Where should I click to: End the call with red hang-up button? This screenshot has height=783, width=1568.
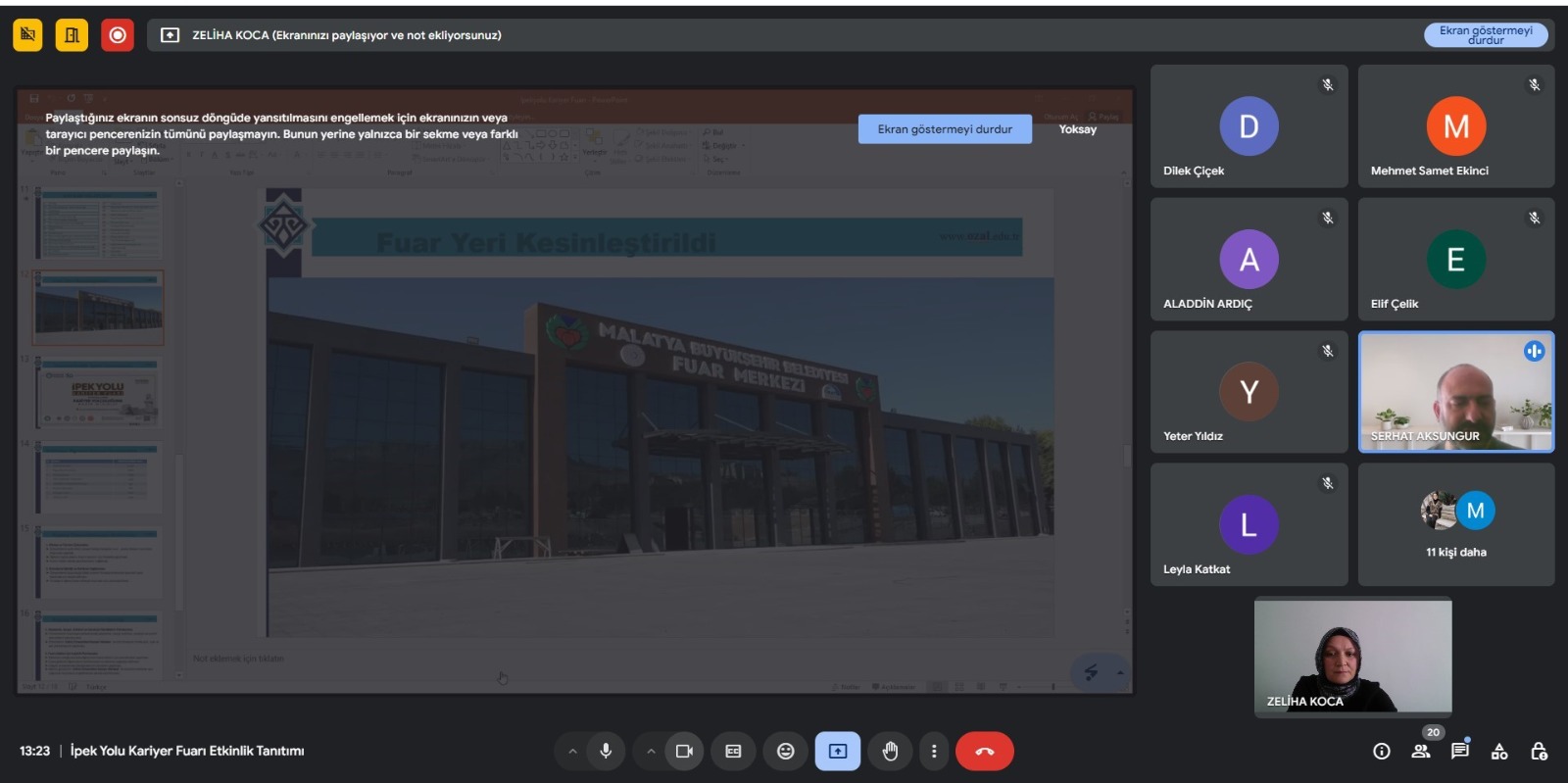point(984,752)
